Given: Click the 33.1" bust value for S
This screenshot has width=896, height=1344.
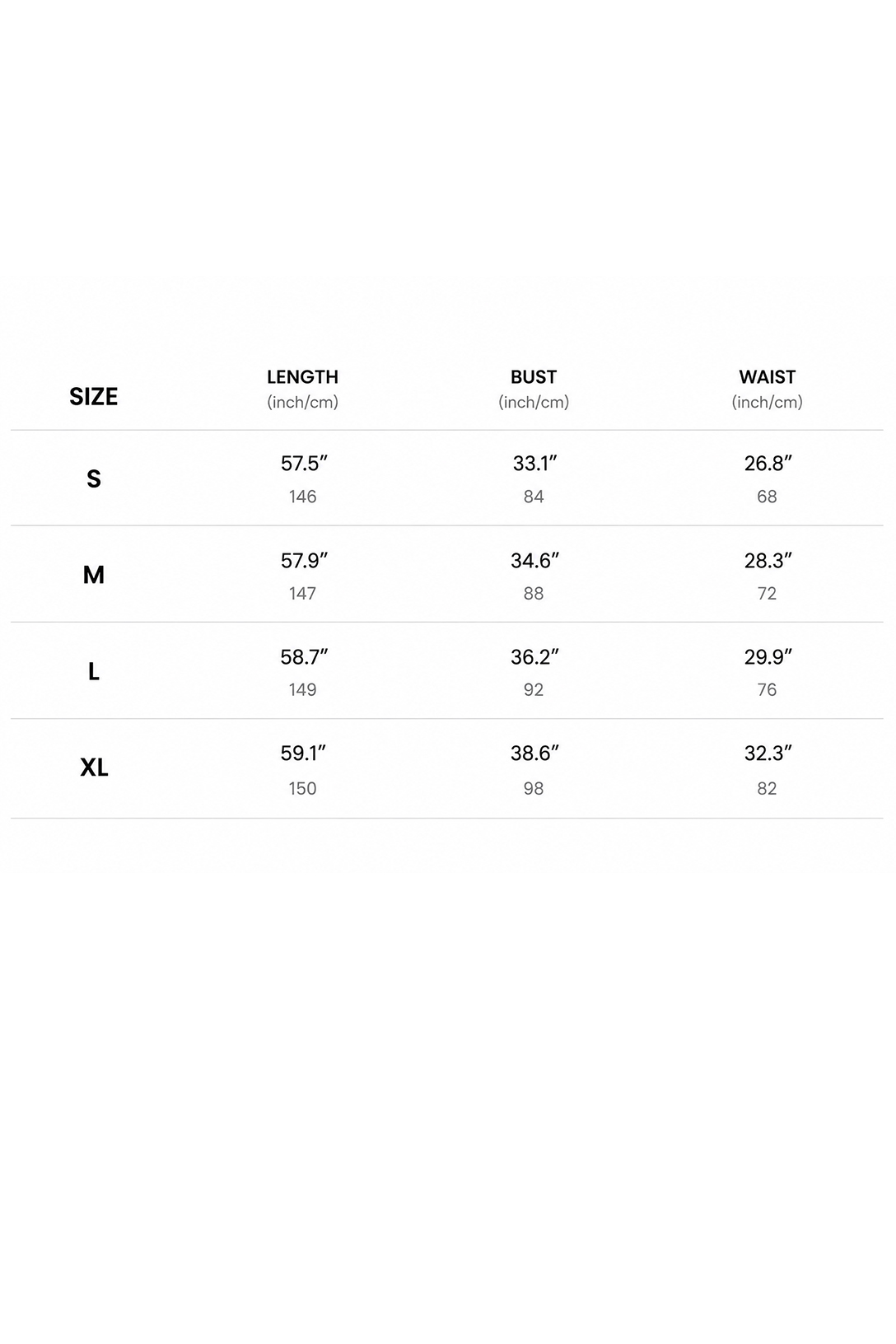Looking at the screenshot, I should click(535, 463).
